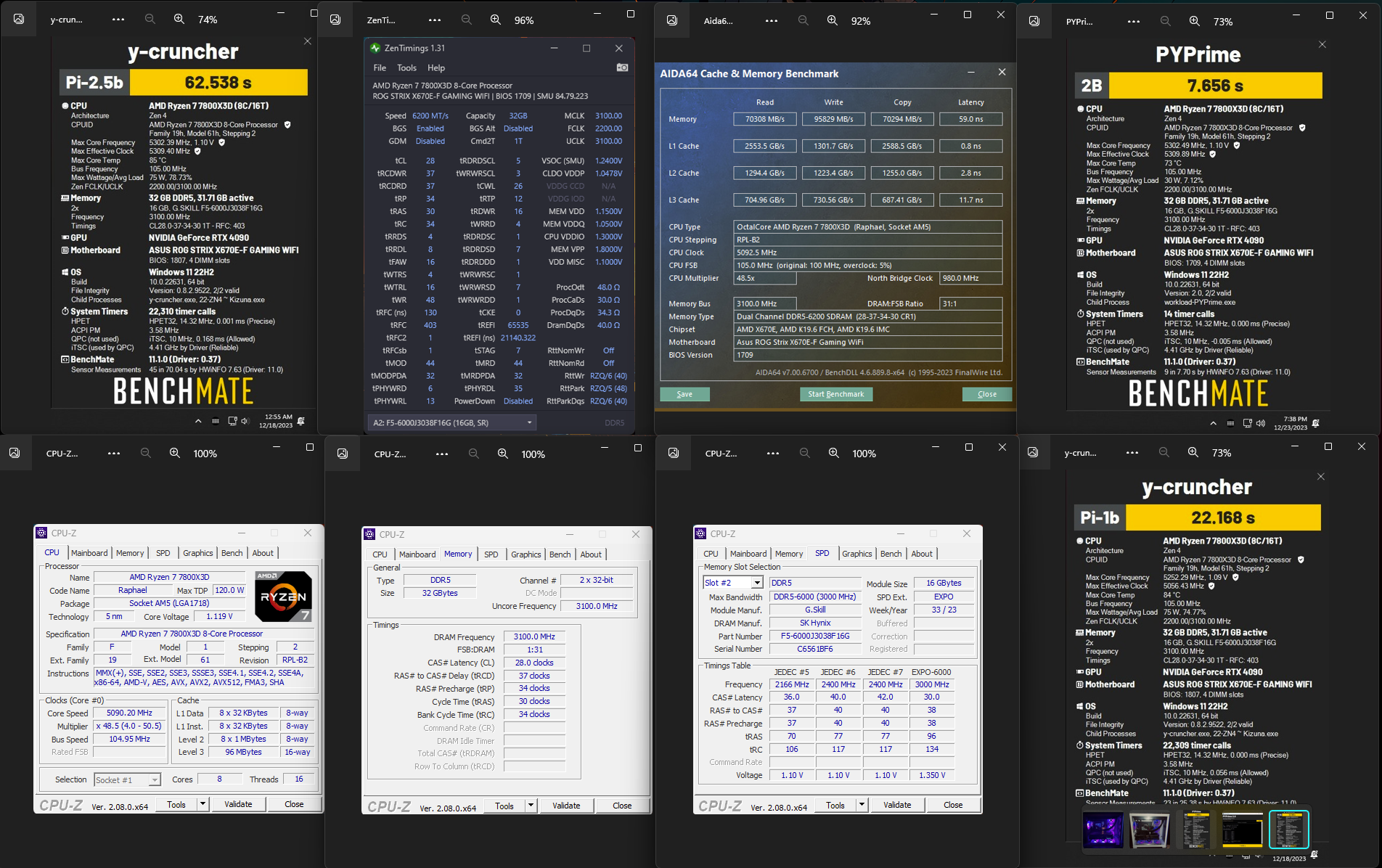Click the notification bell in the PYPrime screenshot tray
The image size is (1382, 868).
click(x=1315, y=423)
